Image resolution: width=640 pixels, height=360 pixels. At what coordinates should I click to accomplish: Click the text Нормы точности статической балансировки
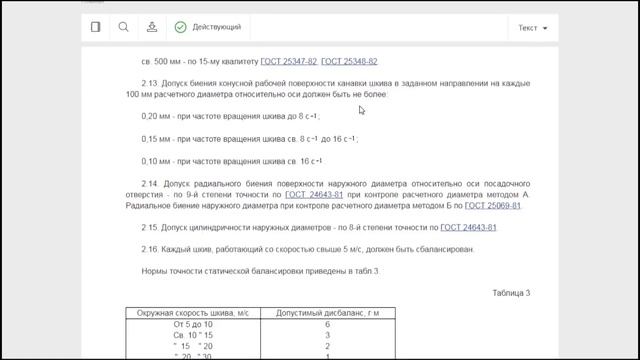click(x=223, y=271)
